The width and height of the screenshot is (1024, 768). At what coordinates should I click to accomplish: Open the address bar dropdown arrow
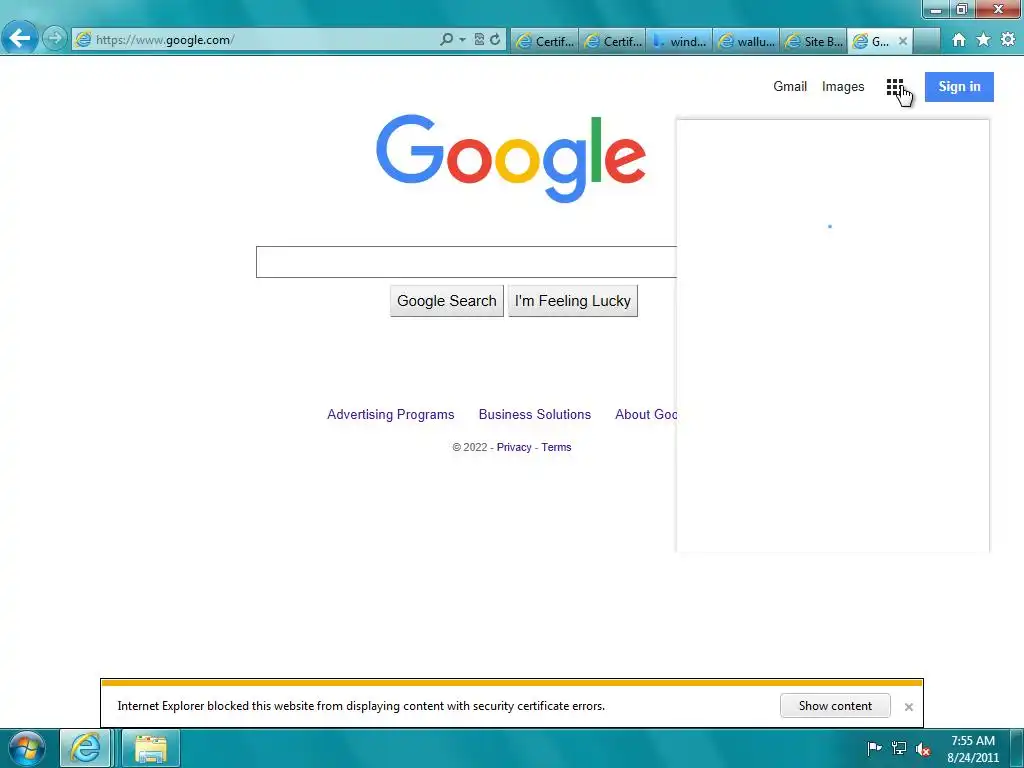462,40
